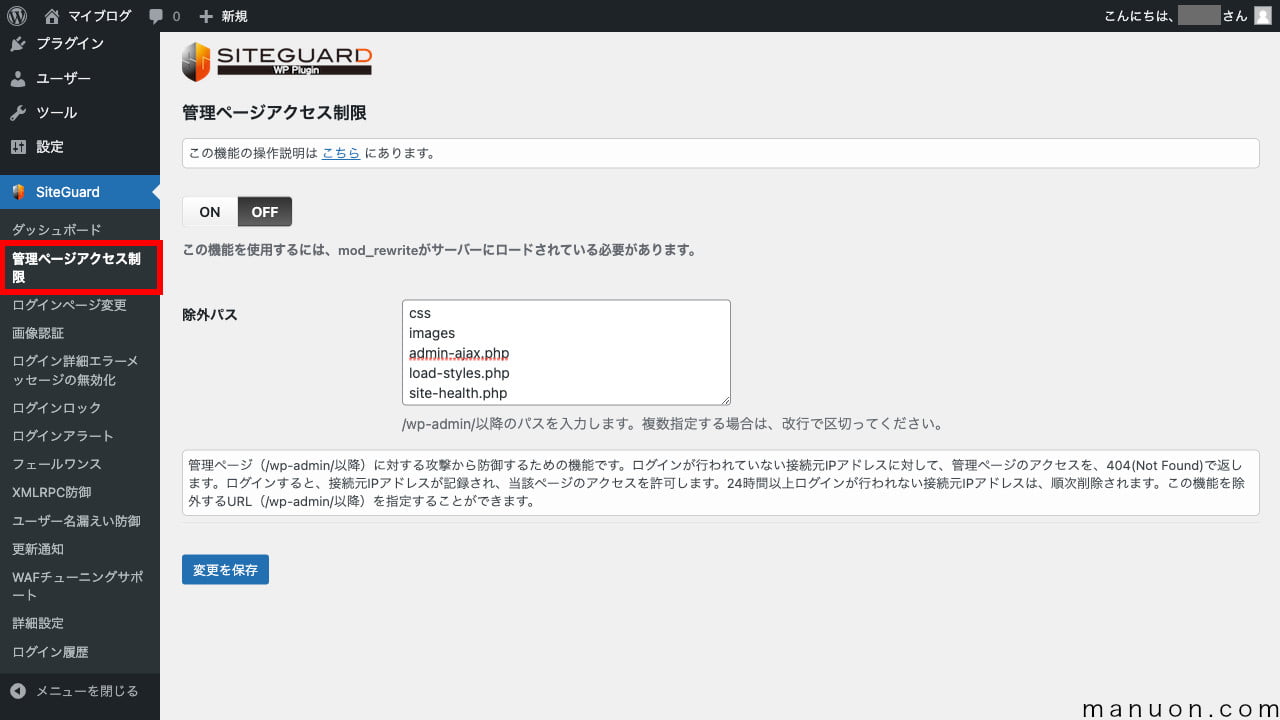Click the 除外パス label

pyautogui.click(x=210, y=314)
